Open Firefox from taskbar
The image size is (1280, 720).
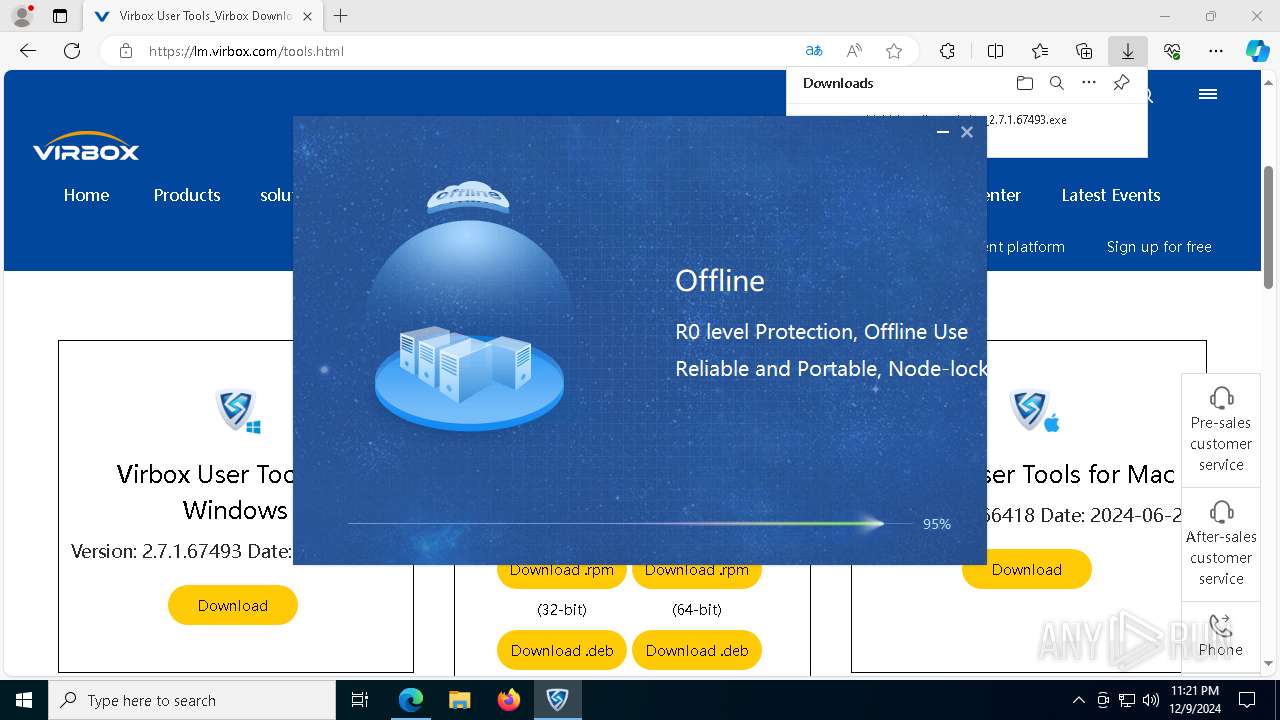pos(508,700)
